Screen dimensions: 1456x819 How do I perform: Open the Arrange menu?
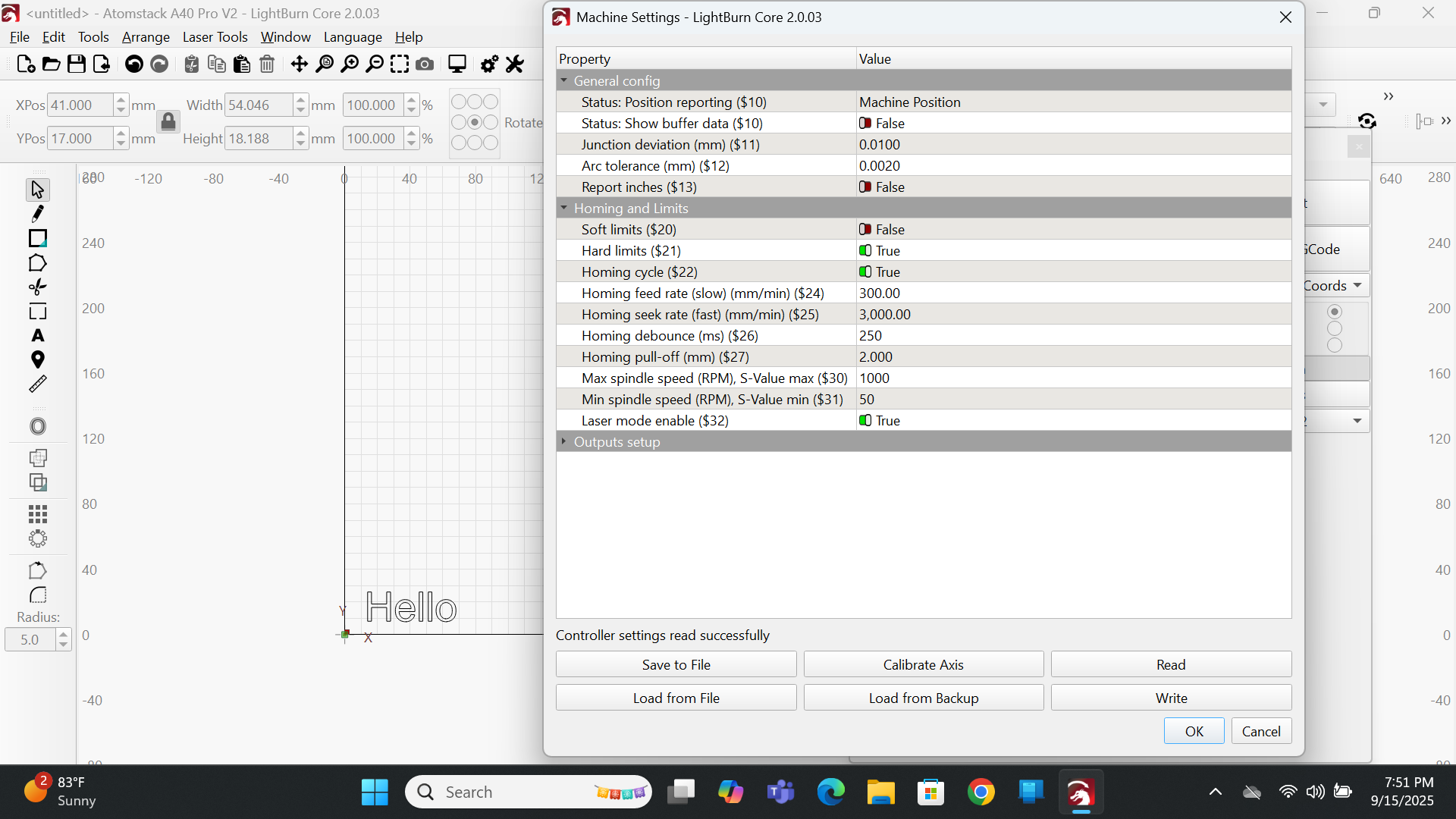point(146,37)
